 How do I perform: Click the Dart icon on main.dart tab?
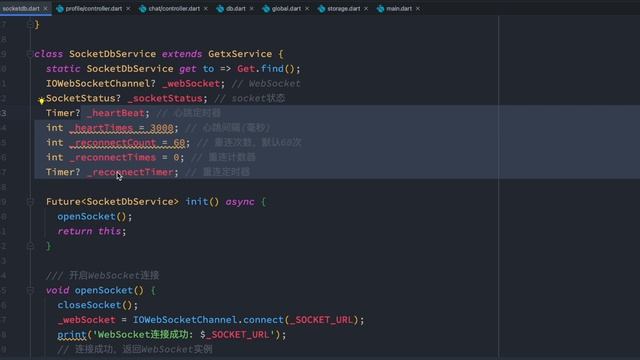tap(381, 8)
